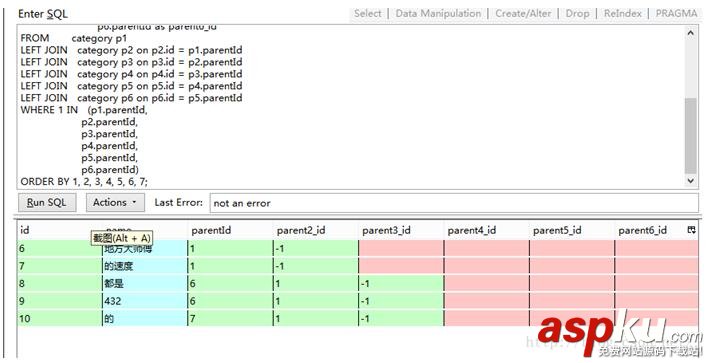This screenshot has width=708, height=363.
Task: Select the id cell with value 7
Action: click(60, 266)
